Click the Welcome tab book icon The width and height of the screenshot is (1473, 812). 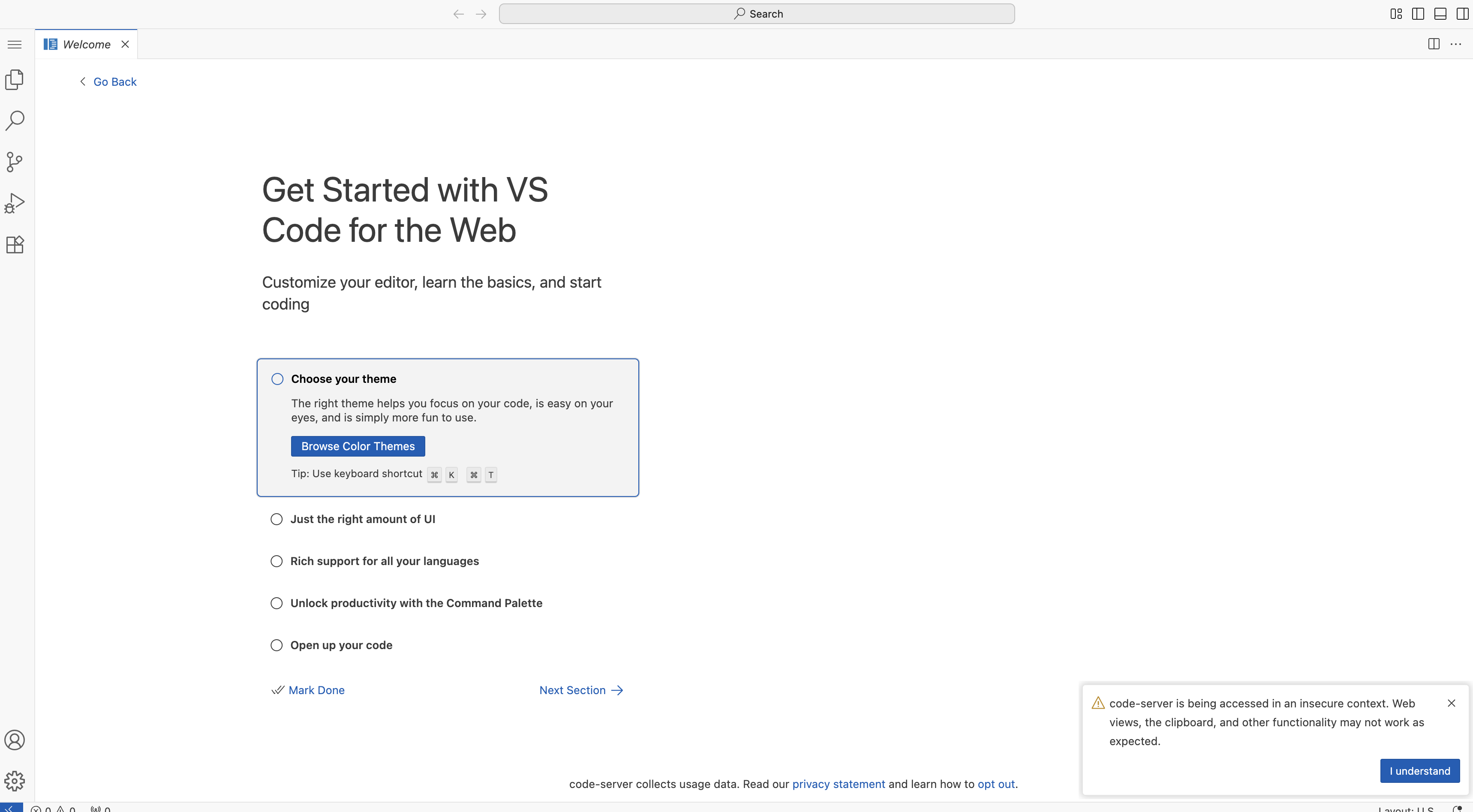tap(50, 44)
